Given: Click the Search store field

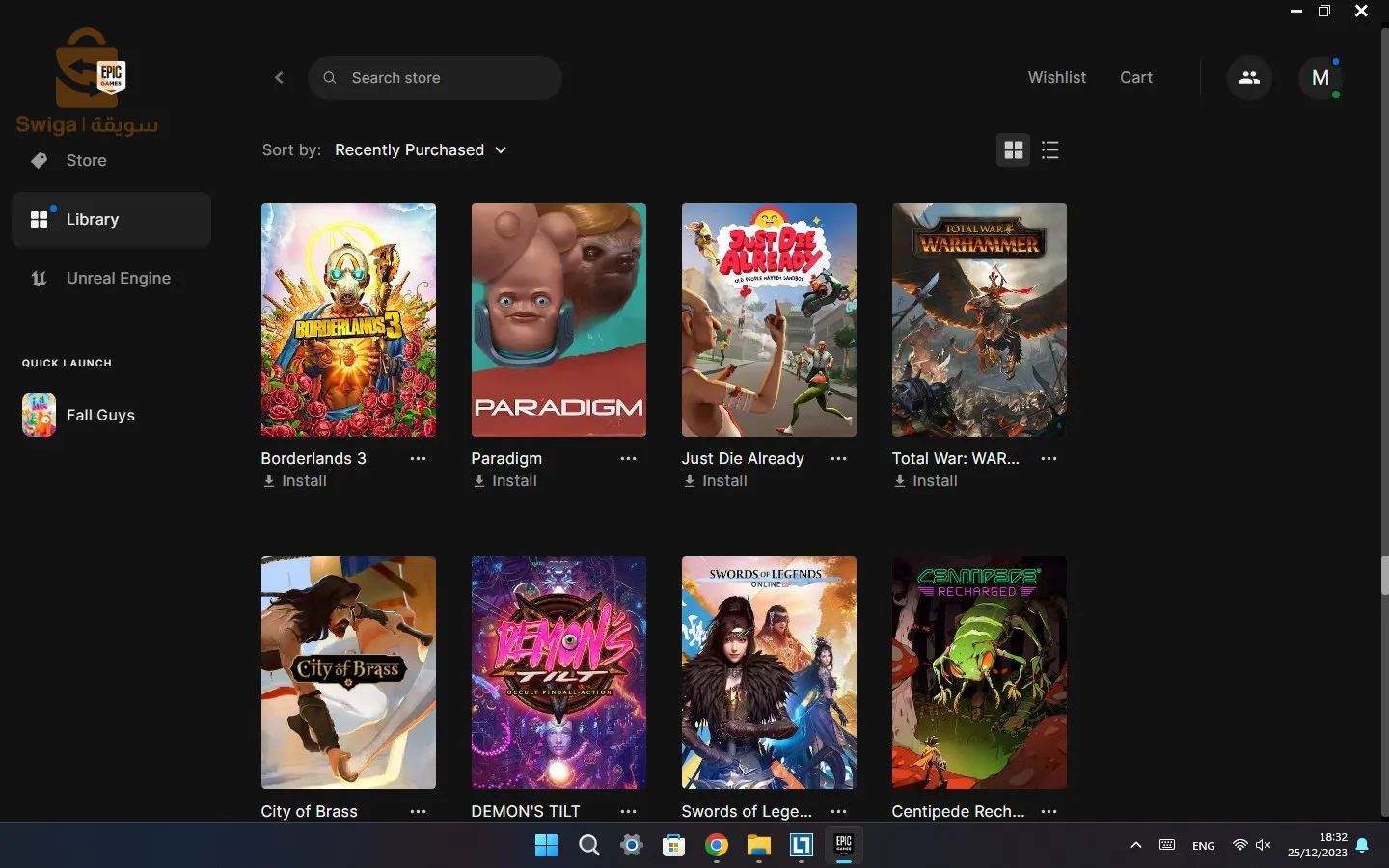Looking at the screenshot, I should 435,78.
